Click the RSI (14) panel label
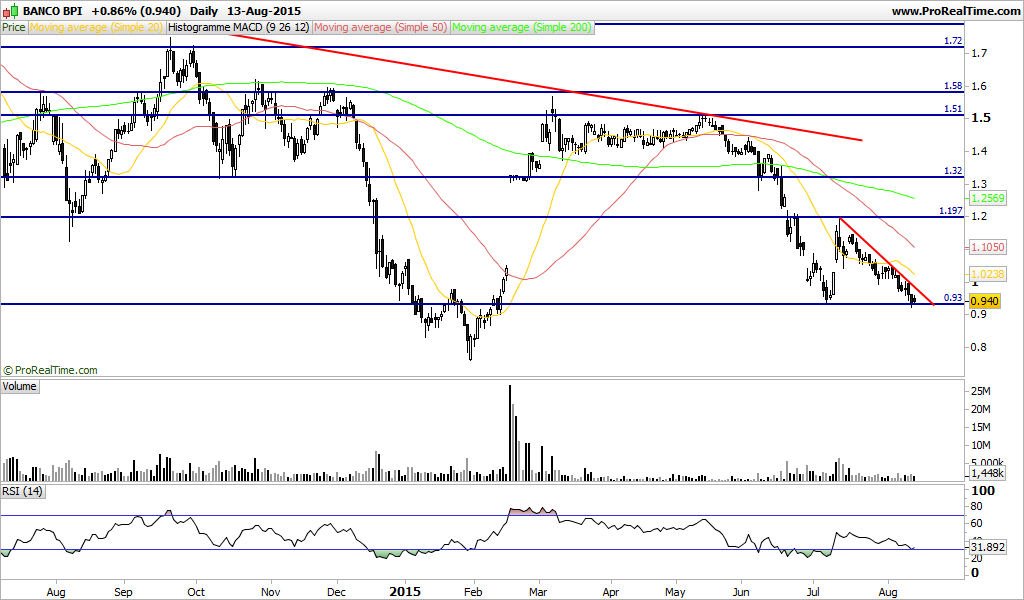This screenshot has height=600, width=1024. pyautogui.click(x=23, y=491)
